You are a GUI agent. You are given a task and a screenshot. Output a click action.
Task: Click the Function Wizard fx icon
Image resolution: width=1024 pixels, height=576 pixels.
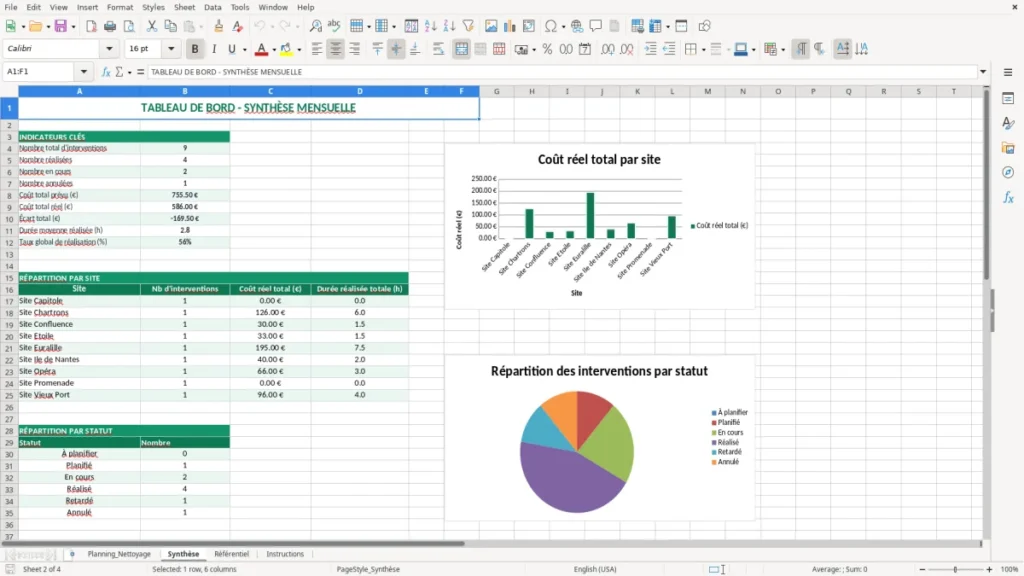pyautogui.click(x=106, y=72)
